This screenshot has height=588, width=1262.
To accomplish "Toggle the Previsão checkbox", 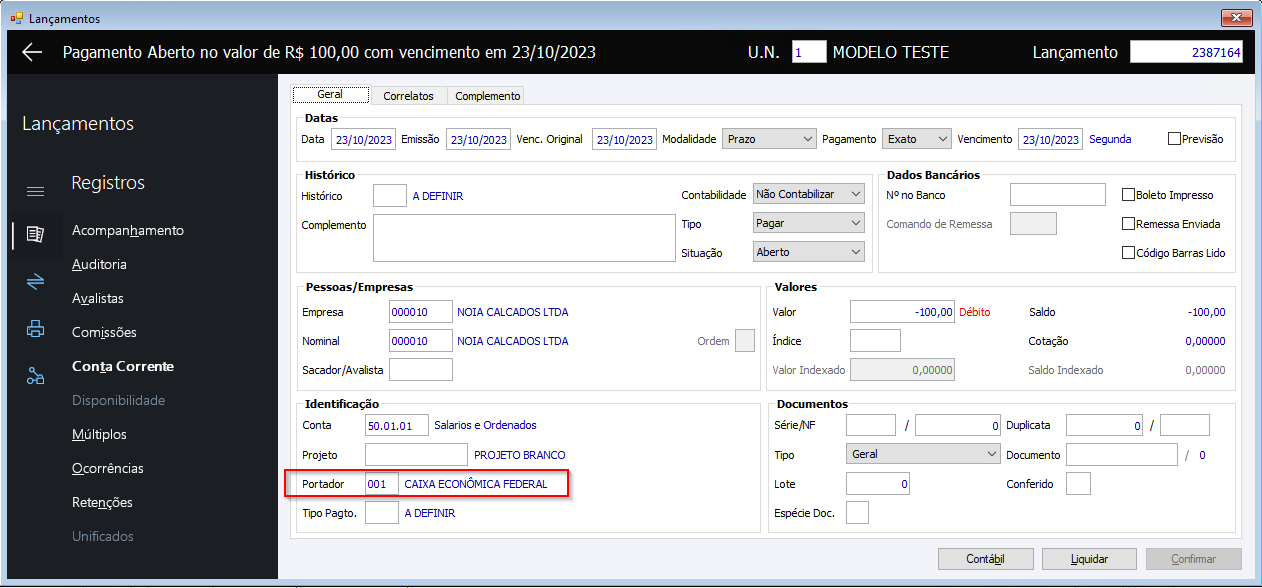I will point(1175,139).
